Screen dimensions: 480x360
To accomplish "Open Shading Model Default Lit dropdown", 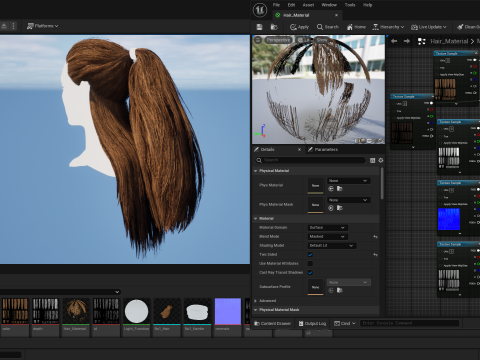I will pos(332,246).
